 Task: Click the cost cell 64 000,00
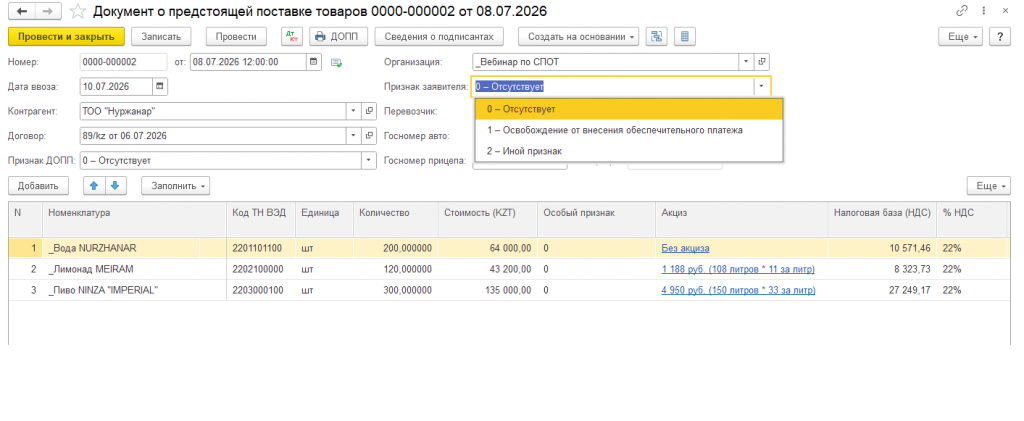487,248
